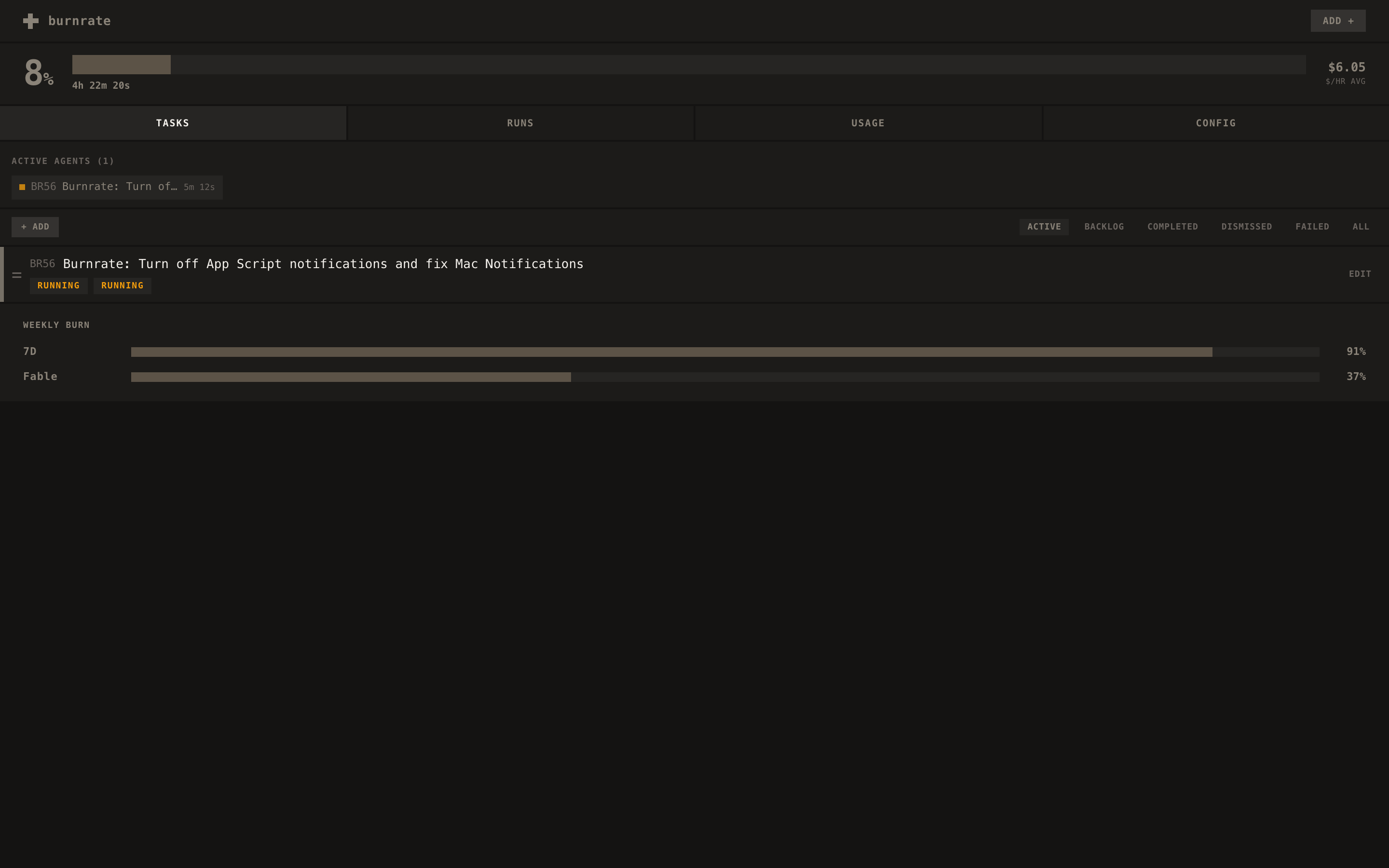Image resolution: width=1389 pixels, height=868 pixels.
Task: Click the 8% usage figure
Action: pyautogui.click(x=39, y=73)
